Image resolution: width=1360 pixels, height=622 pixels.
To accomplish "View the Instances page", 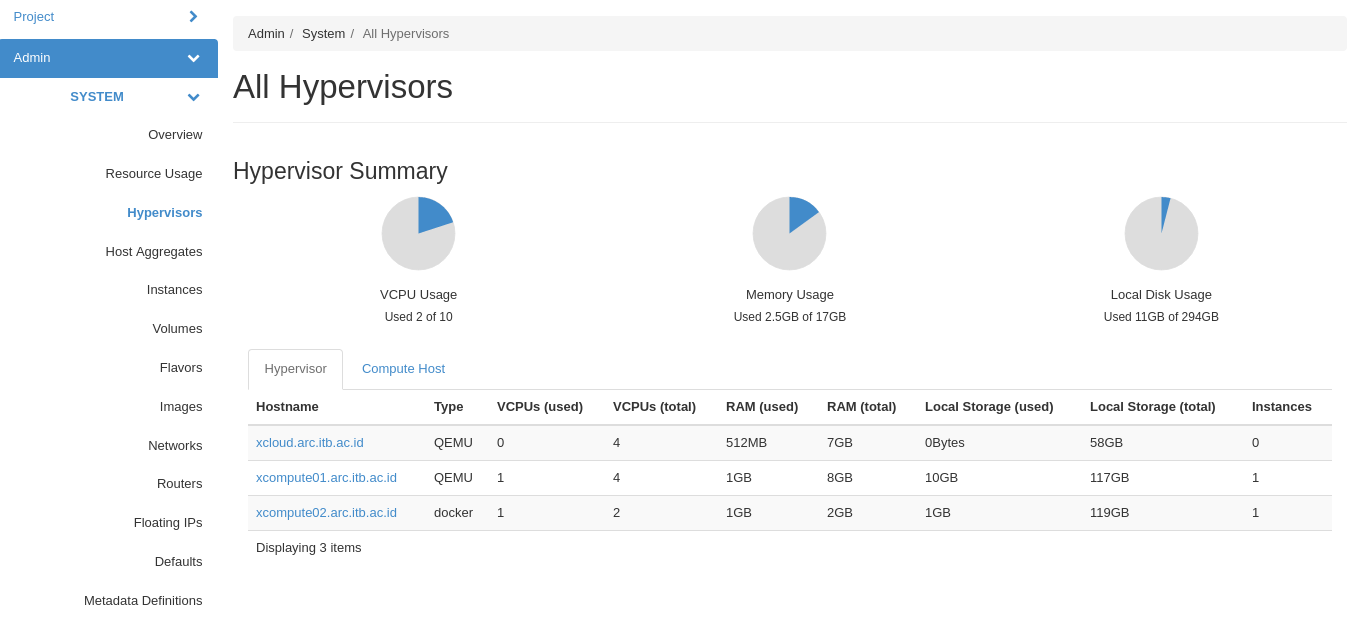I will (x=175, y=289).
